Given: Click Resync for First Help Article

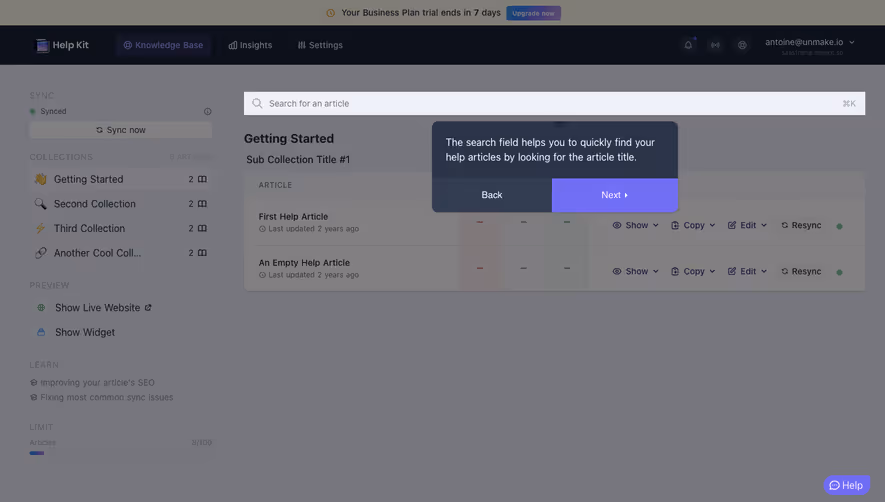Looking at the screenshot, I should point(801,225).
